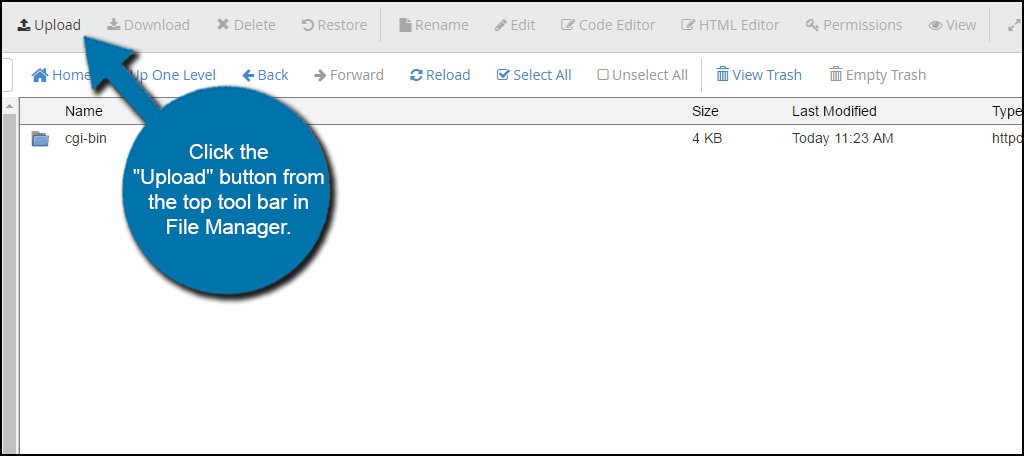Sort by the Type column header
This screenshot has width=1024, height=456.
pyautogui.click(x=1006, y=111)
